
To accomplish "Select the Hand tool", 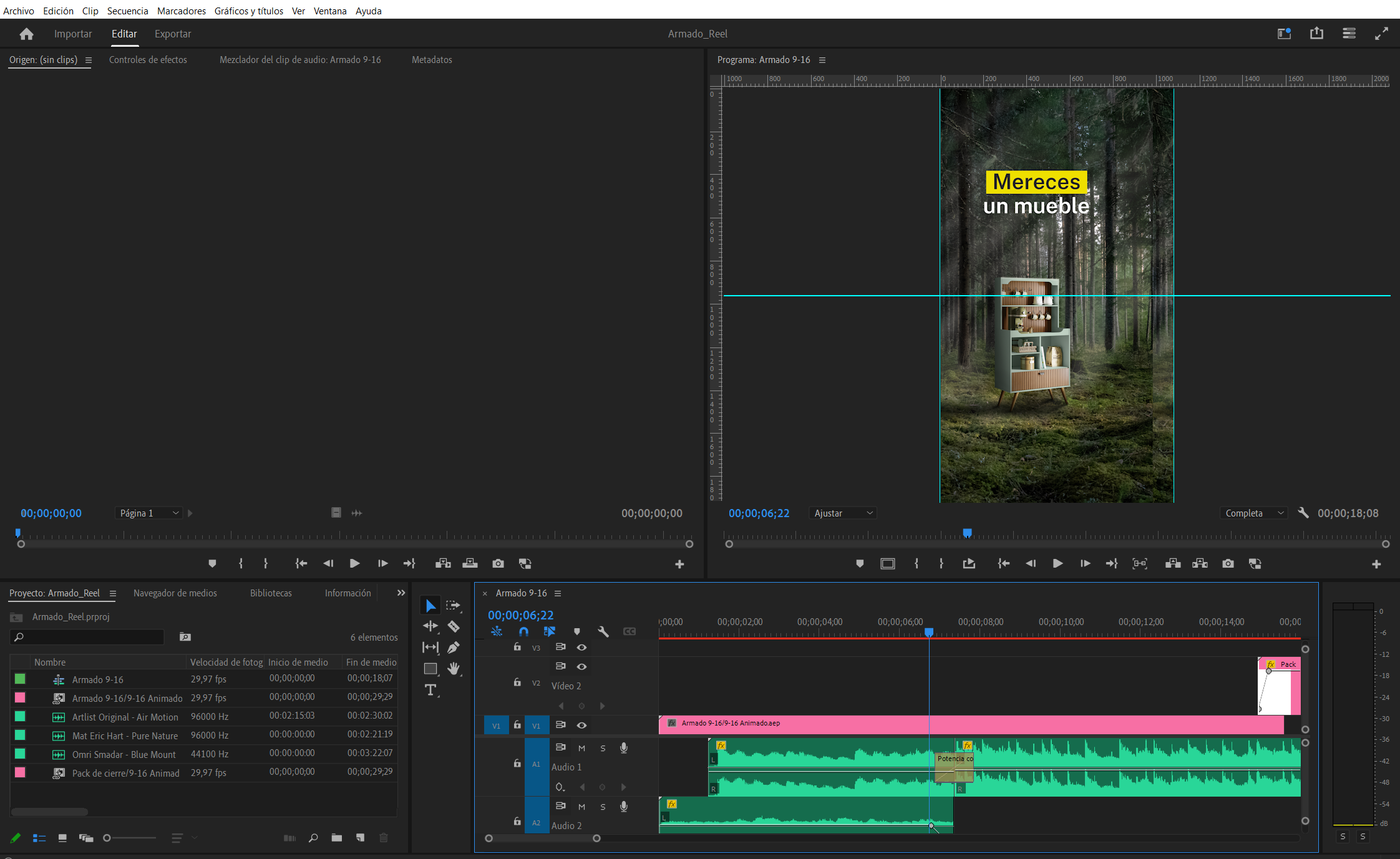I will pyautogui.click(x=454, y=668).
